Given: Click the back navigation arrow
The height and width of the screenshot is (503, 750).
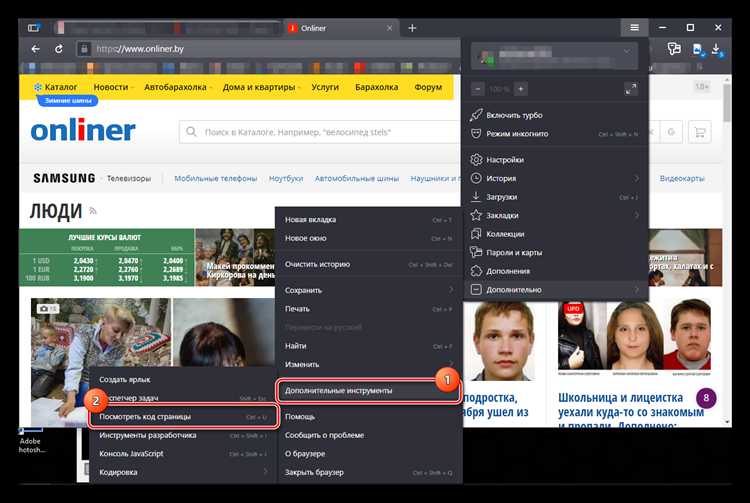Looking at the screenshot, I should [x=35, y=49].
